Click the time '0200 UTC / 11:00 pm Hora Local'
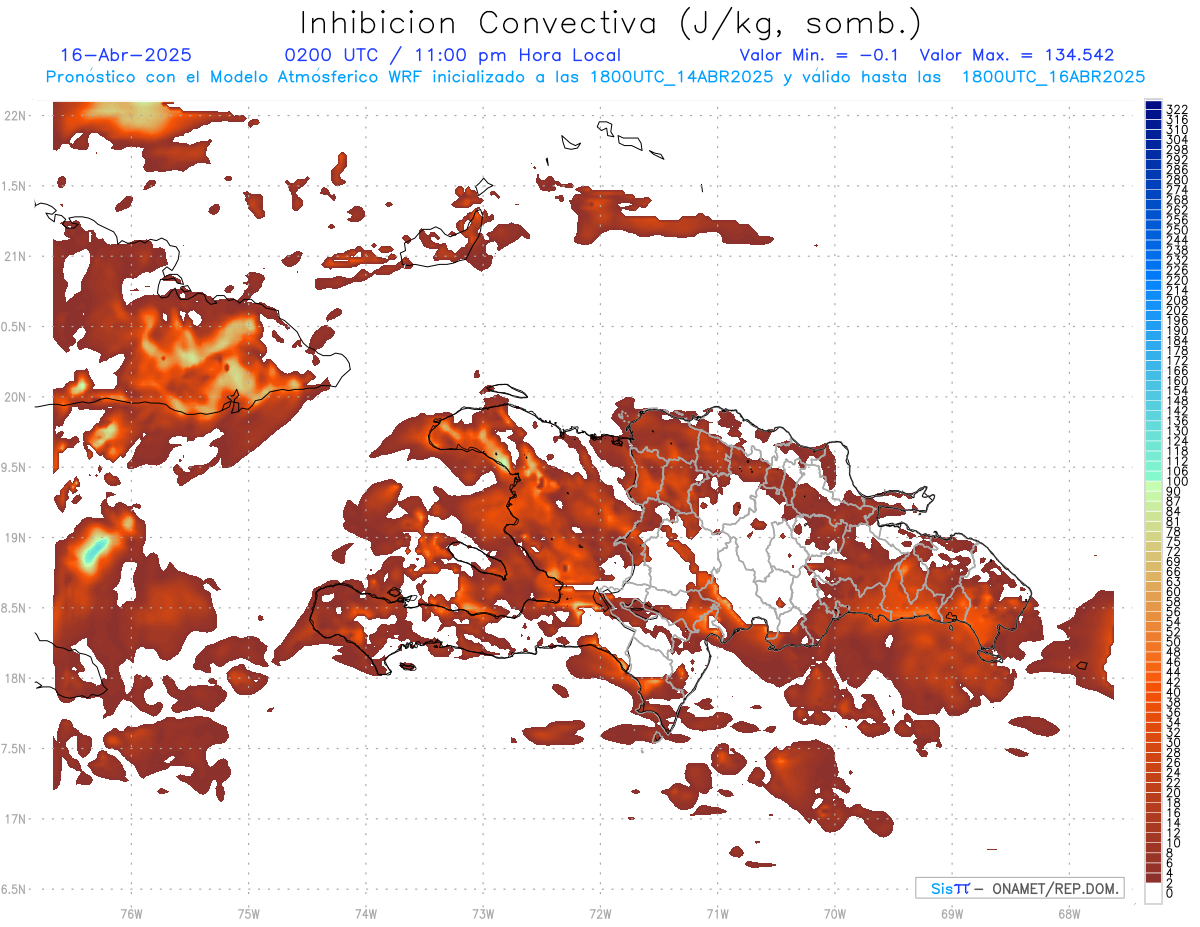1200x927 pixels. pyautogui.click(x=453, y=56)
